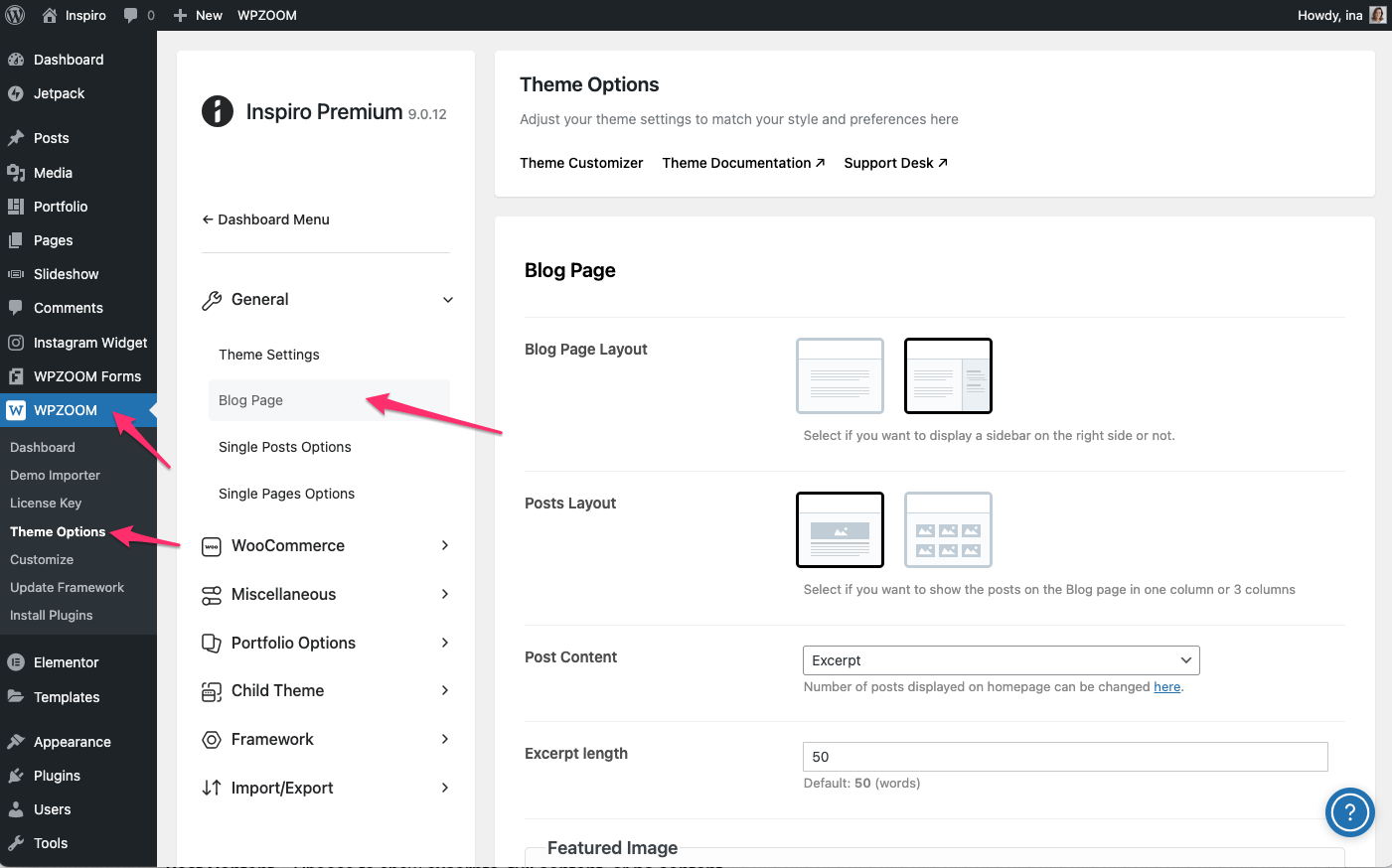Select the full-width blog page layout
Image resolution: width=1392 pixels, height=868 pixels.
click(840, 375)
